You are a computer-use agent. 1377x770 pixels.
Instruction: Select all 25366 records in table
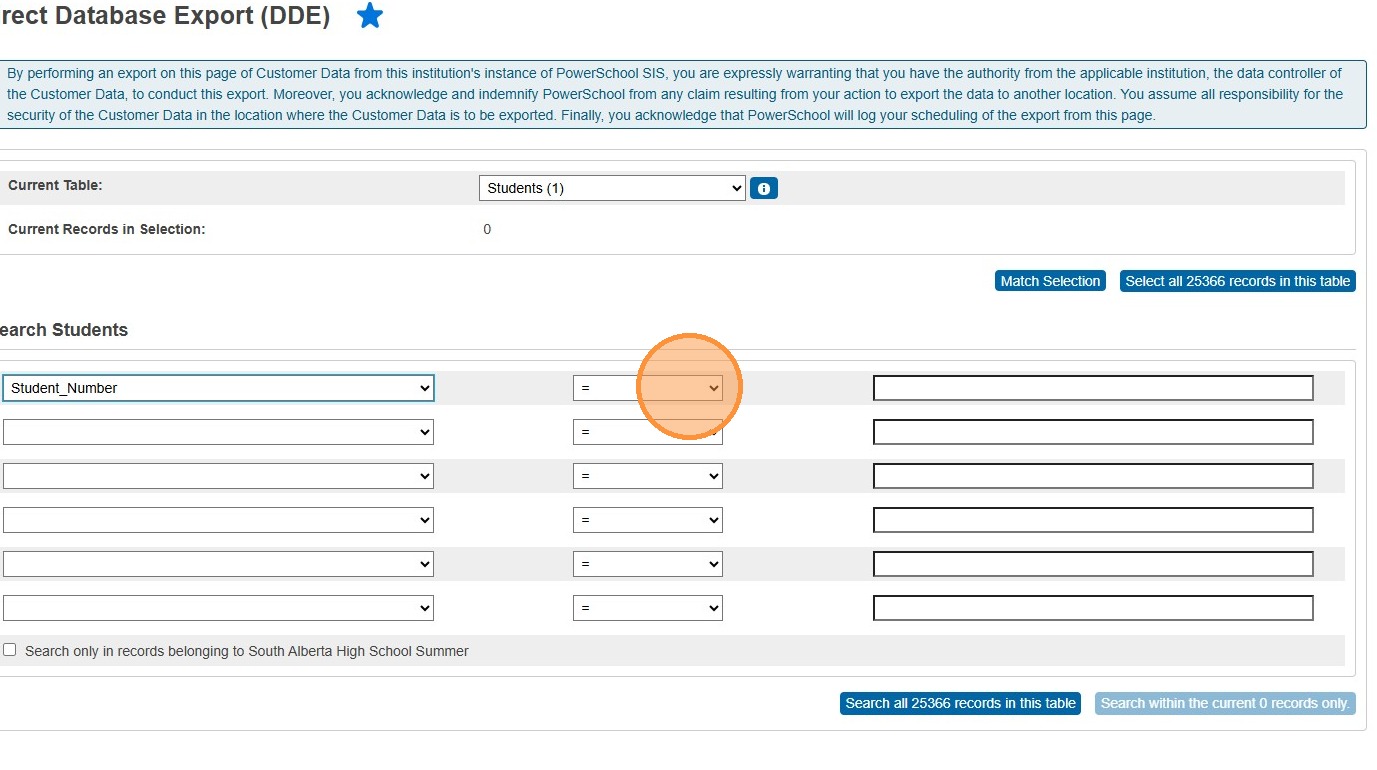(1237, 281)
